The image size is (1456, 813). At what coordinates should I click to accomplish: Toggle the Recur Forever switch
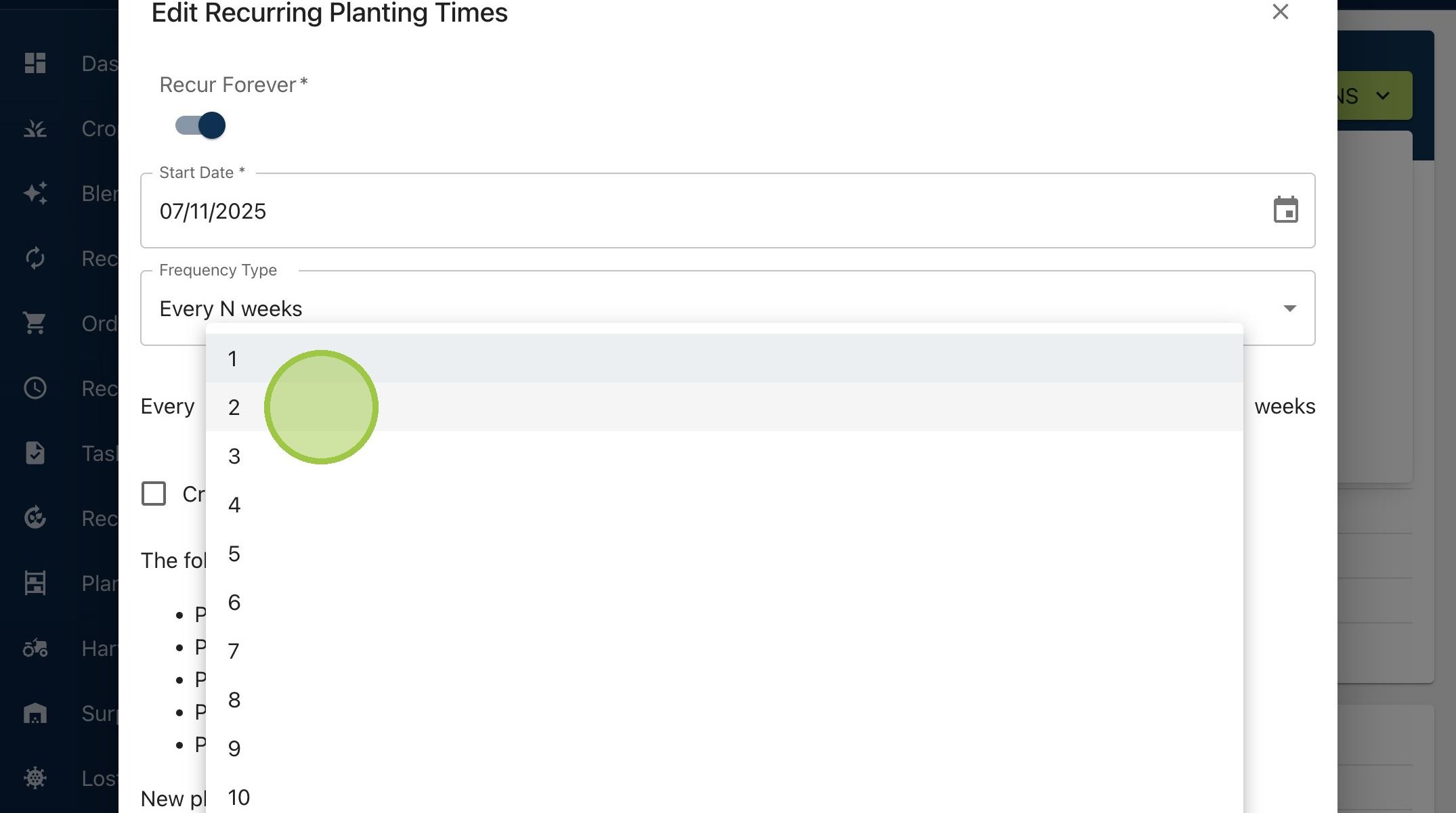[x=200, y=126]
